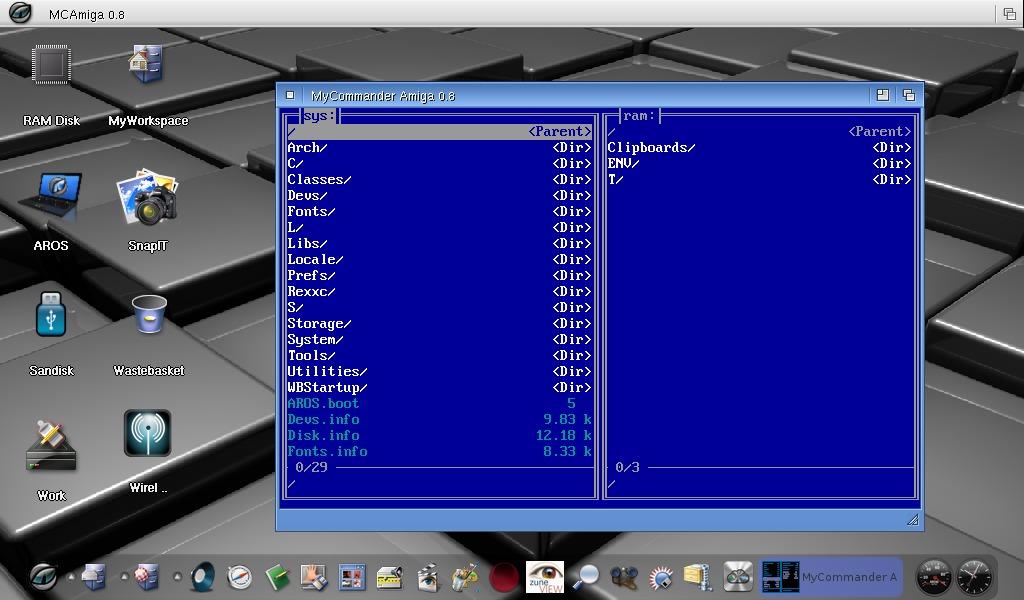Open the Wirel.. wireless desktop icon
This screenshot has width=1024, height=600.
click(x=148, y=433)
